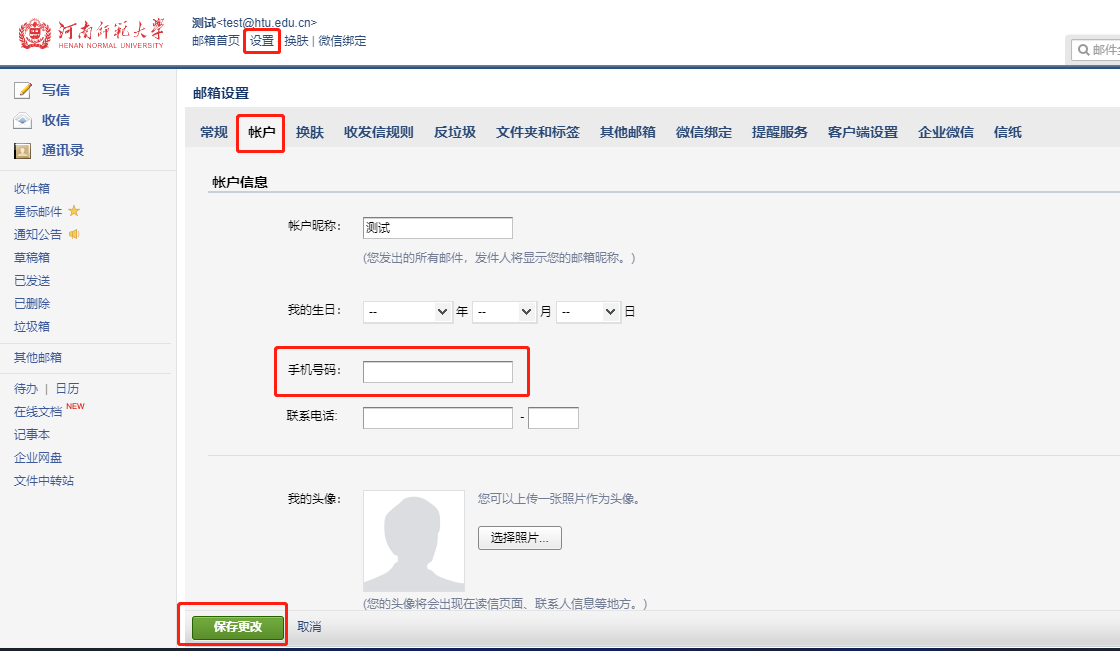Screen dimensions: 1120x651
Task: Click the 手机号码 input field
Action: [437, 372]
